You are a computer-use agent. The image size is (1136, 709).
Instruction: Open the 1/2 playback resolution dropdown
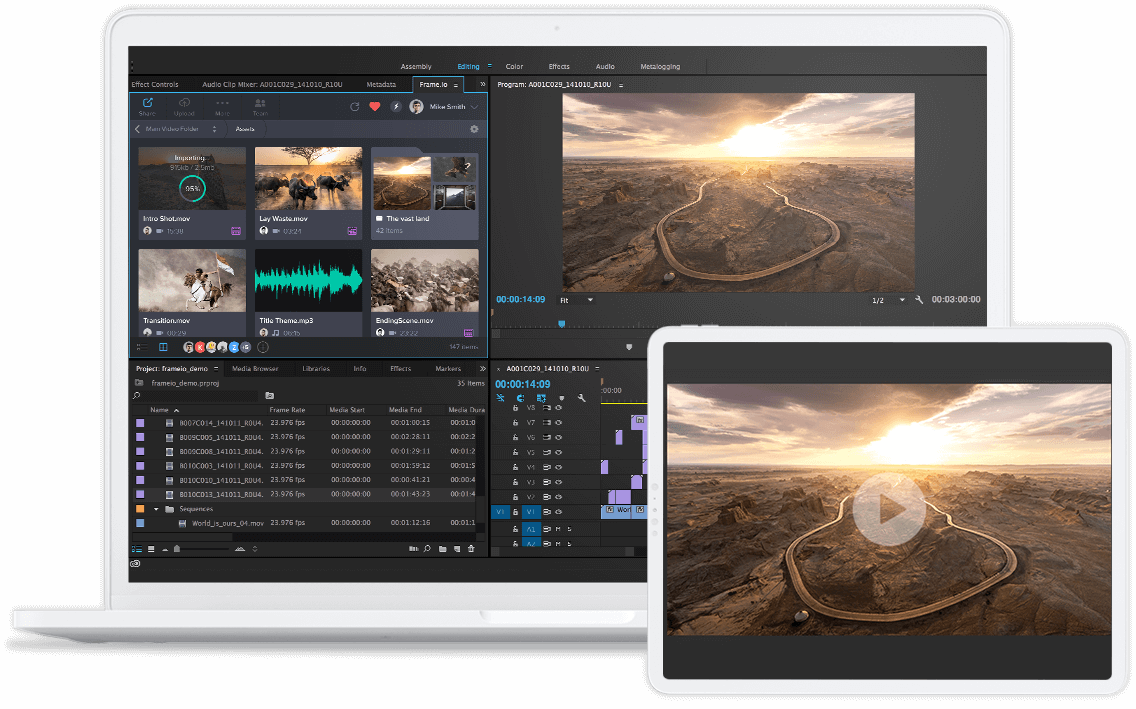902,300
